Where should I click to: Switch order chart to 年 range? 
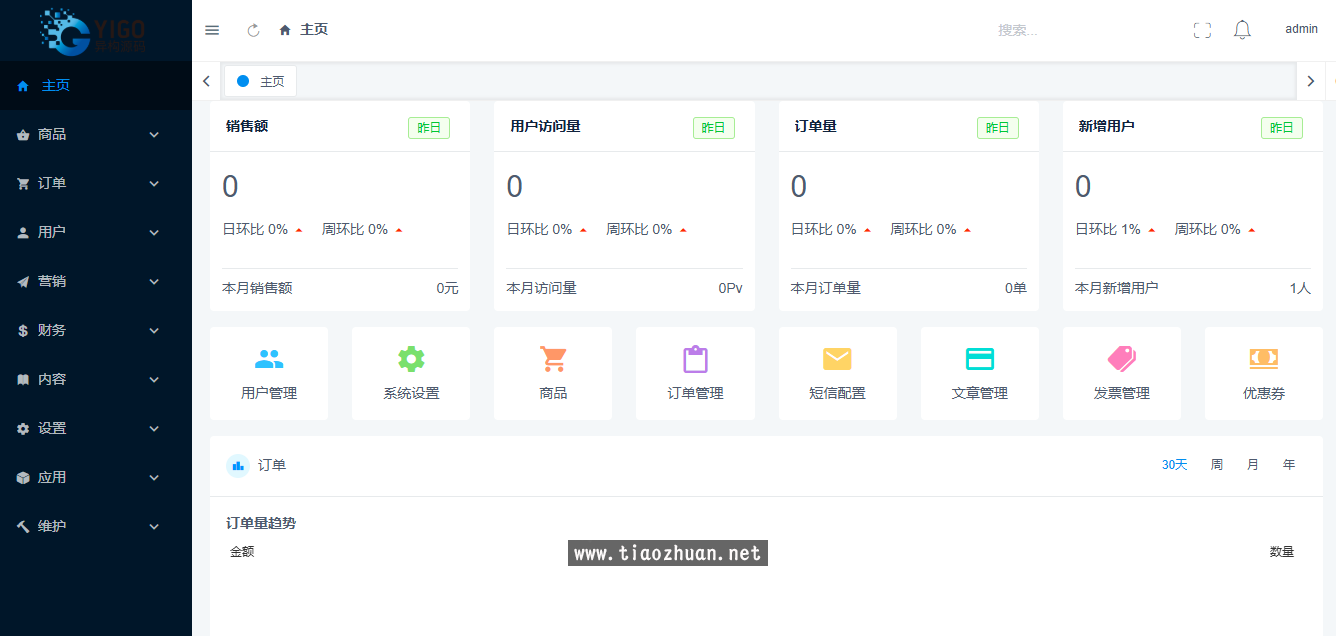pos(1289,465)
